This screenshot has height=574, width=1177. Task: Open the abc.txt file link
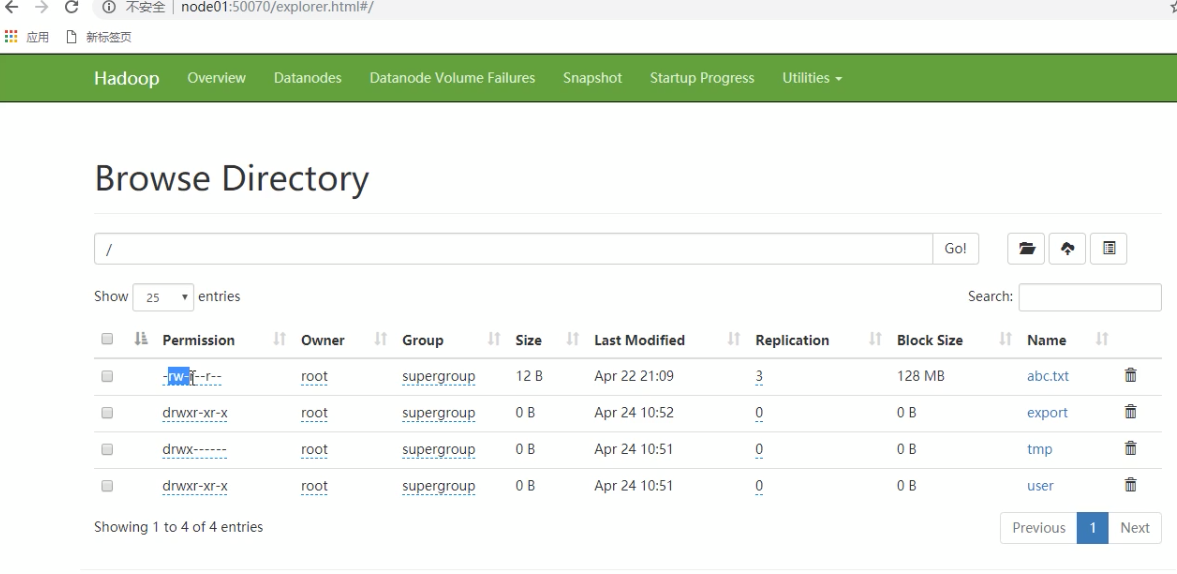tap(1048, 376)
